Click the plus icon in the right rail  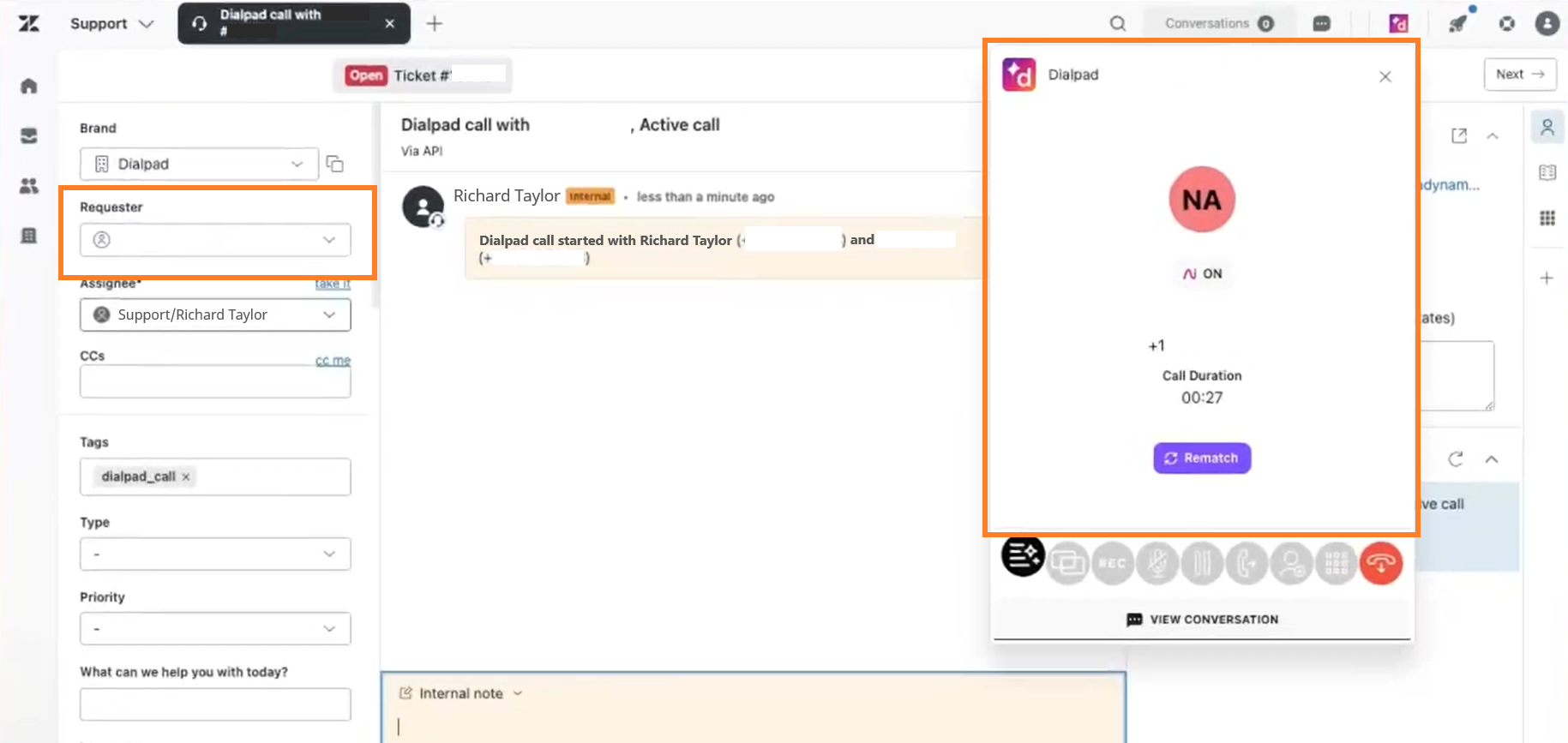click(1547, 279)
